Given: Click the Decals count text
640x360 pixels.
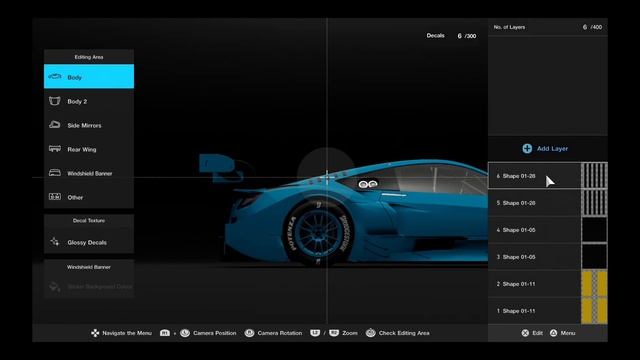Looking at the screenshot, I should tap(467, 36).
